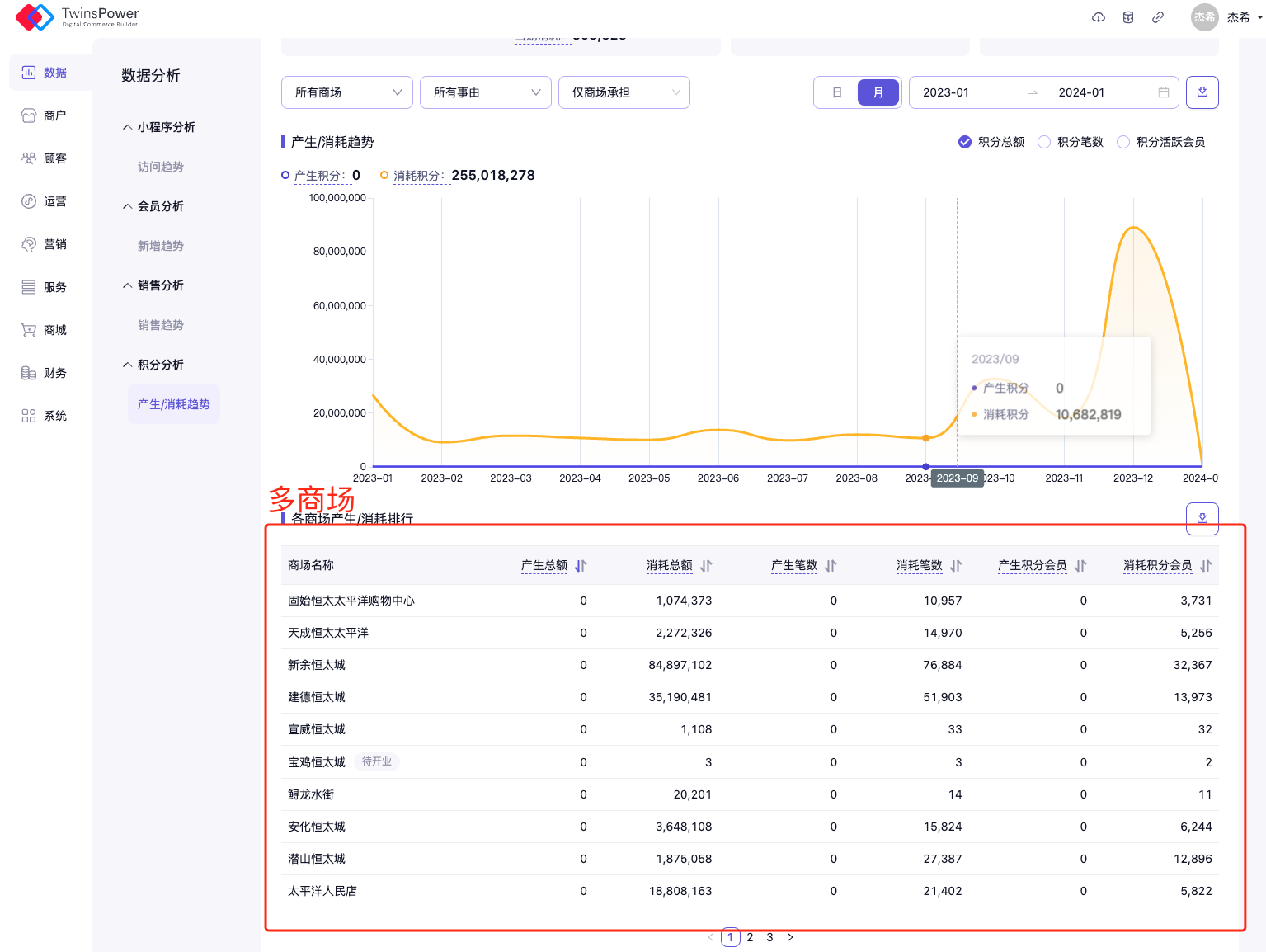The height and width of the screenshot is (952, 1266).
Task: Open the 所有事由 dropdown
Action: (486, 92)
